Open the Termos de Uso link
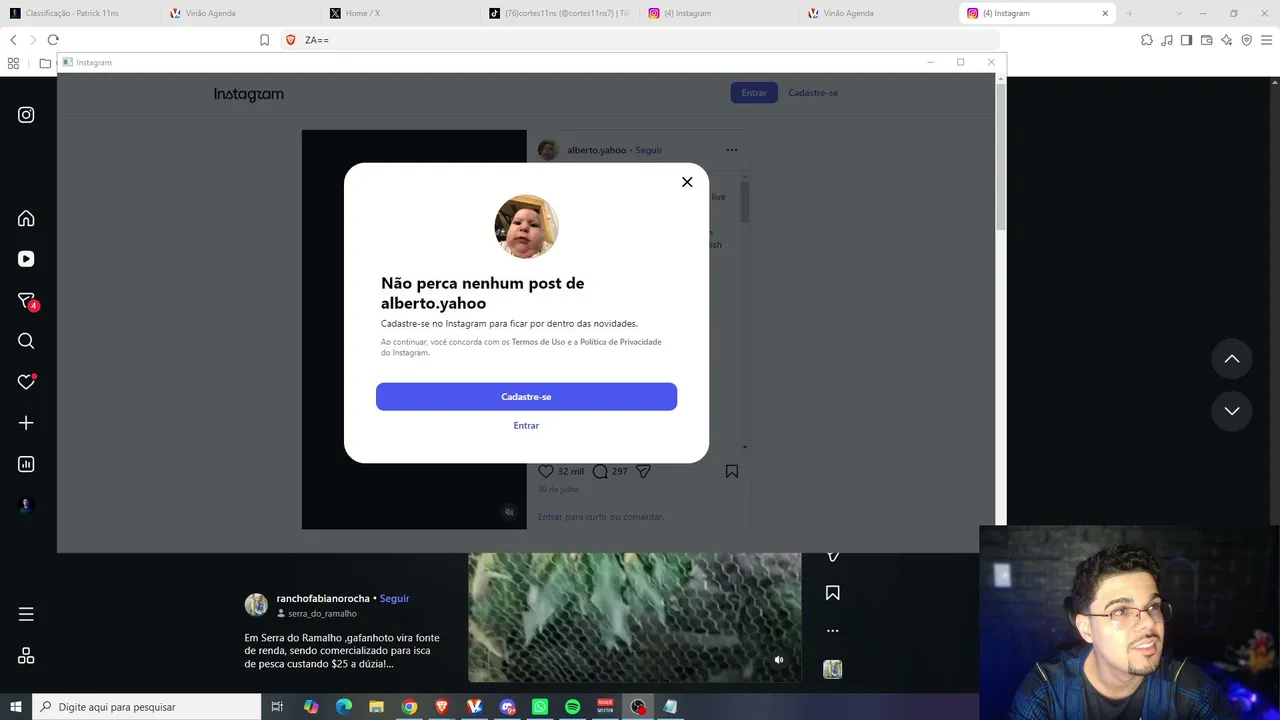 (x=538, y=342)
